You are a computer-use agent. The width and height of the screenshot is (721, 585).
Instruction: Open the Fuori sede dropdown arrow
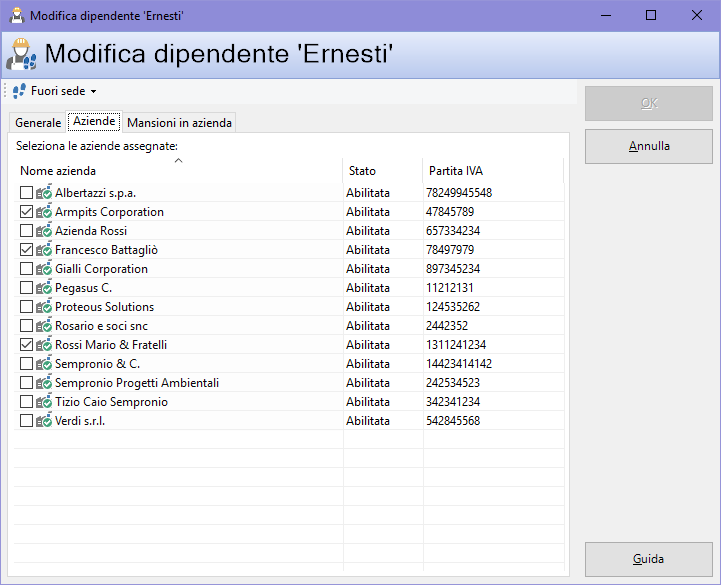pyautogui.click(x=94, y=92)
